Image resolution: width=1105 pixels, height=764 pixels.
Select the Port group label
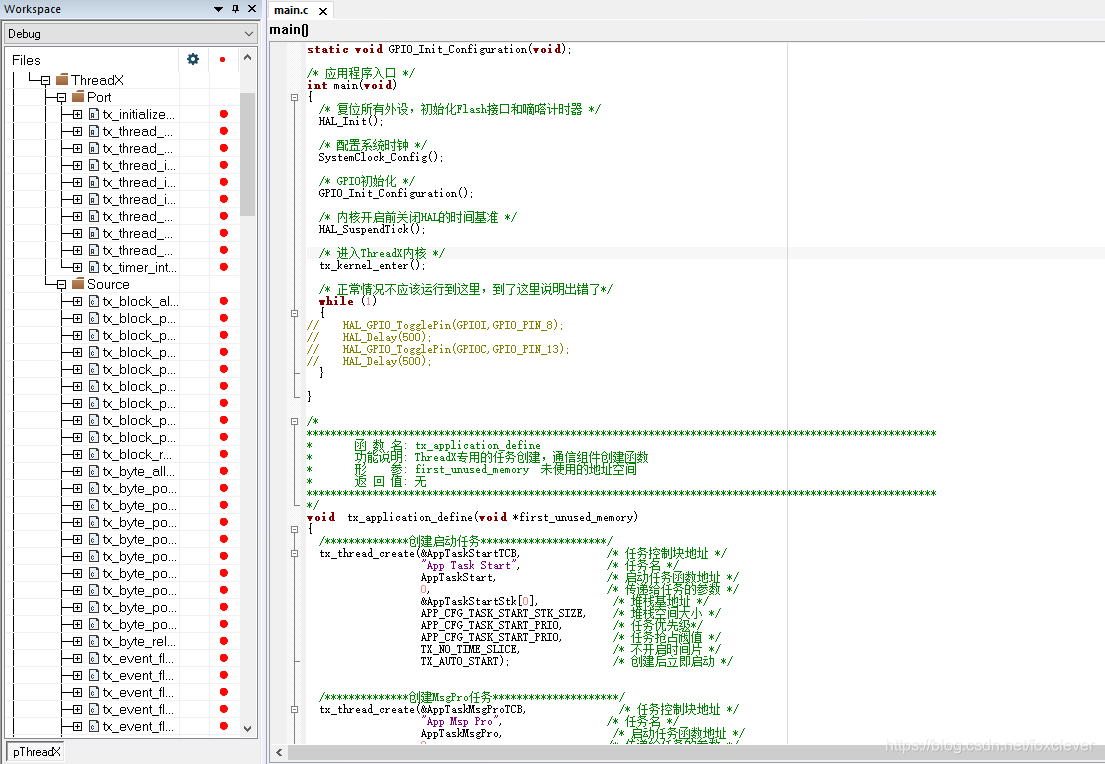99,97
